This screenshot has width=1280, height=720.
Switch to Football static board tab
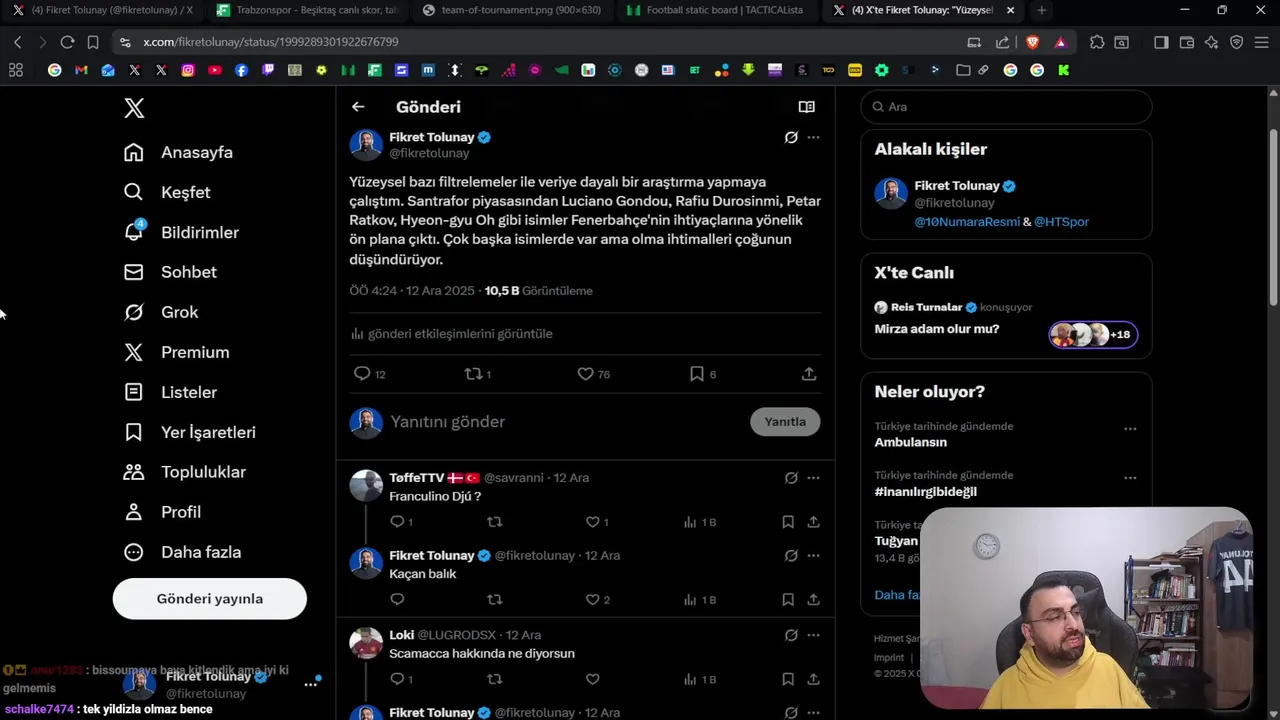coord(715,10)
